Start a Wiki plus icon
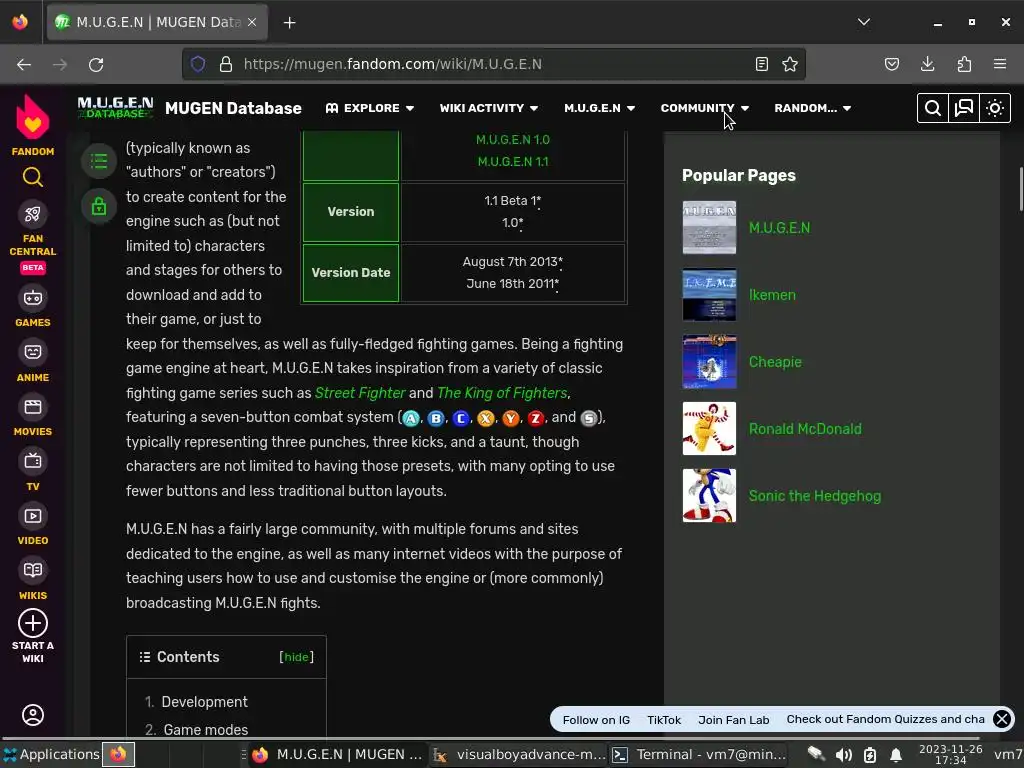Viewport: 1024px width, 768px height. tap(33, 623)
